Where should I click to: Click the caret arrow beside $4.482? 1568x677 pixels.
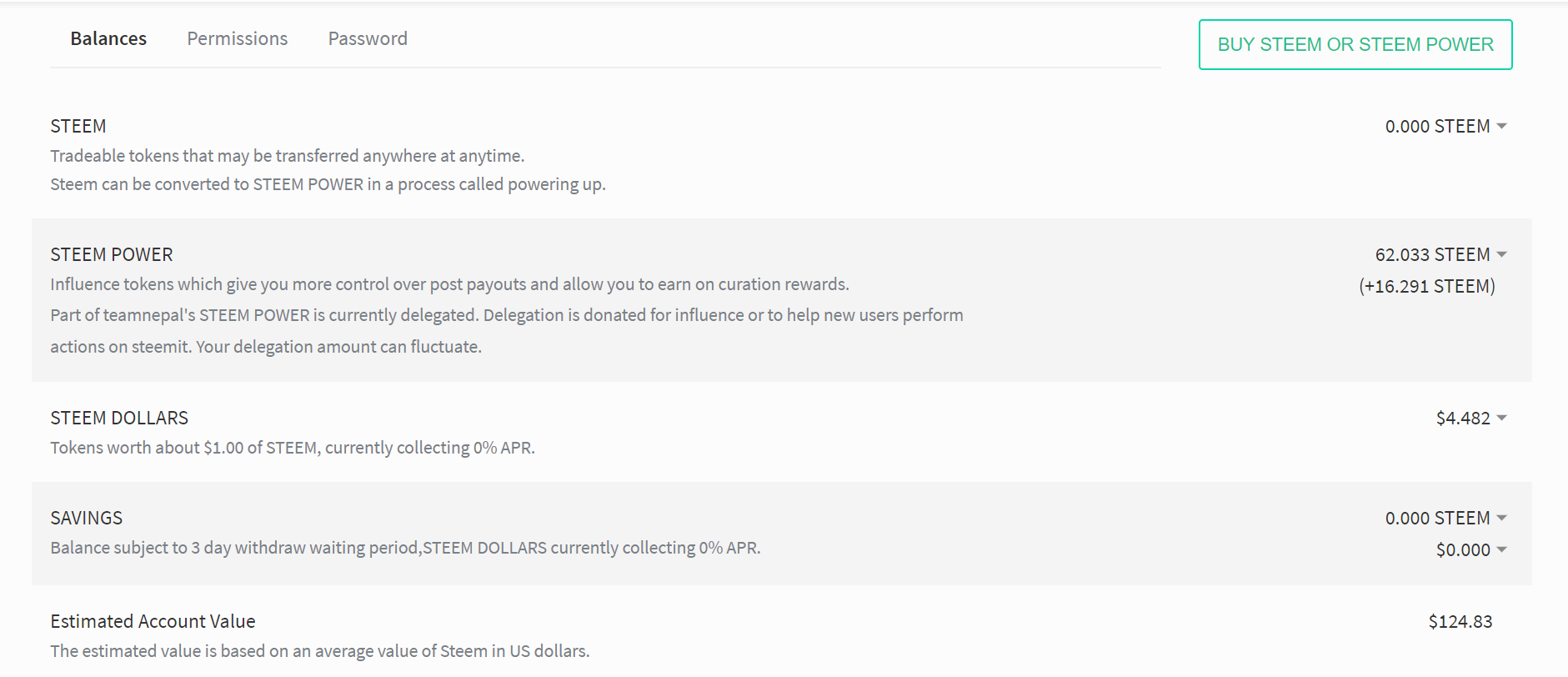[x=1501, y=418]
